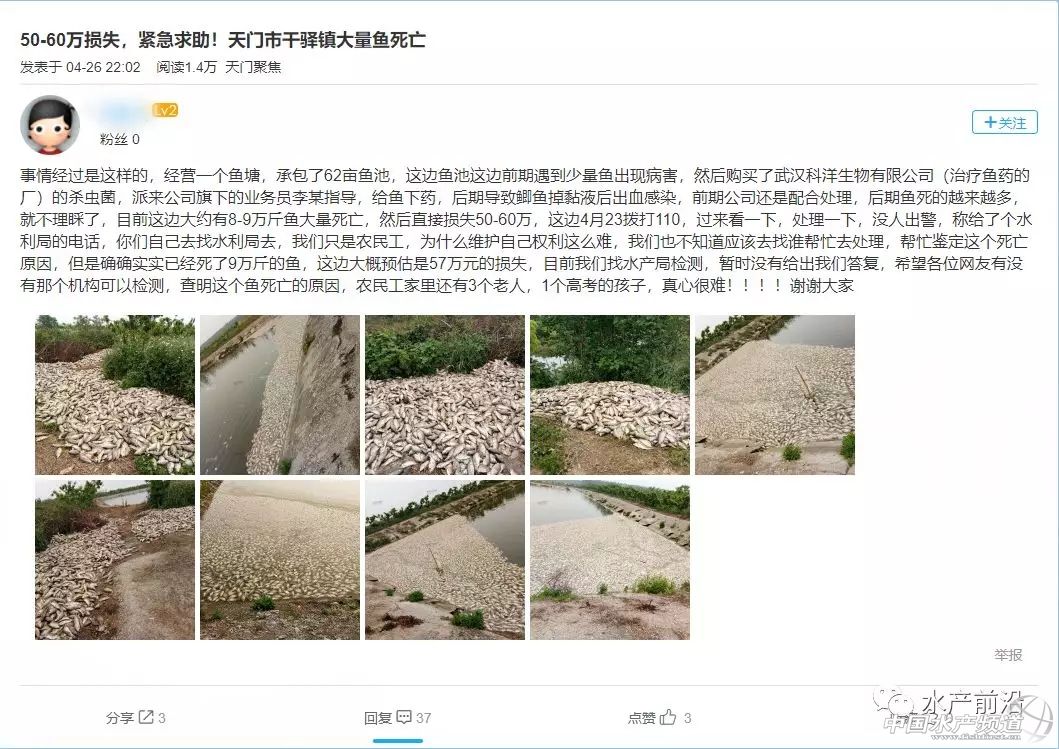Open fifth photo of fish on pond slope

pyautogui.click(x=775, y=394)
